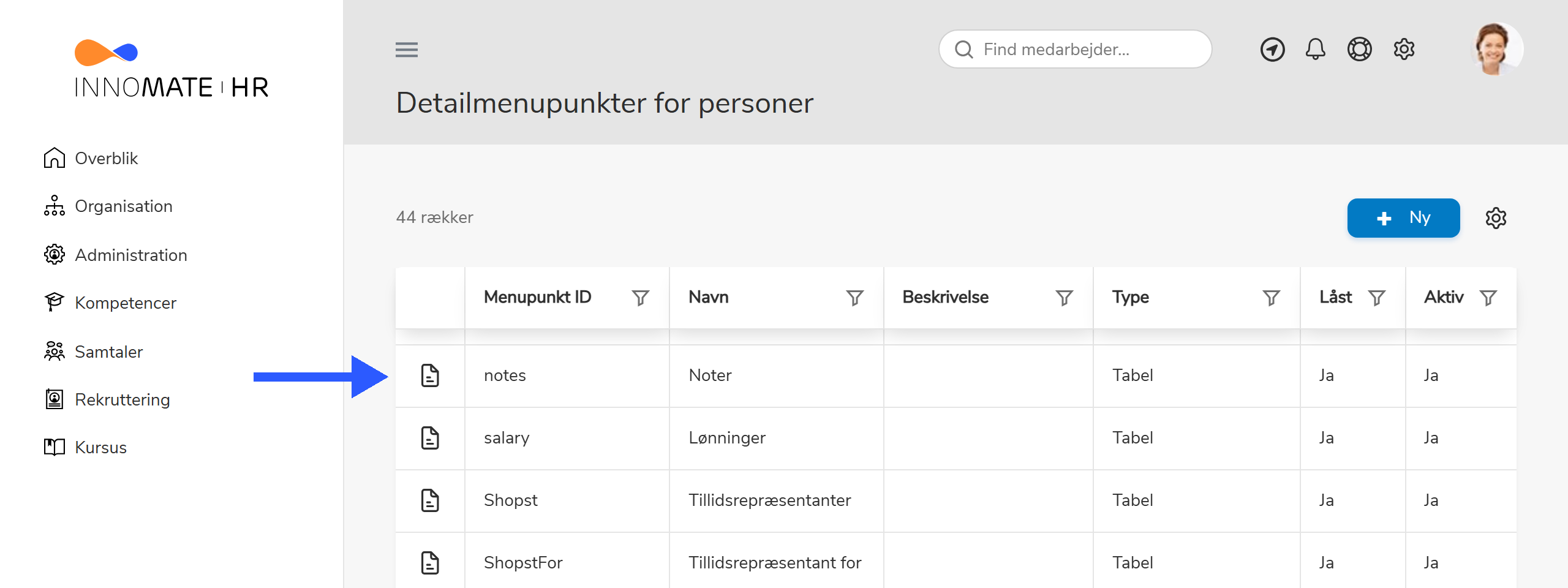Image resolution: width=1568 pixels, height=588 pixels.
Task: Click the help life-ring icon
Action: [x=1360, y=49]
